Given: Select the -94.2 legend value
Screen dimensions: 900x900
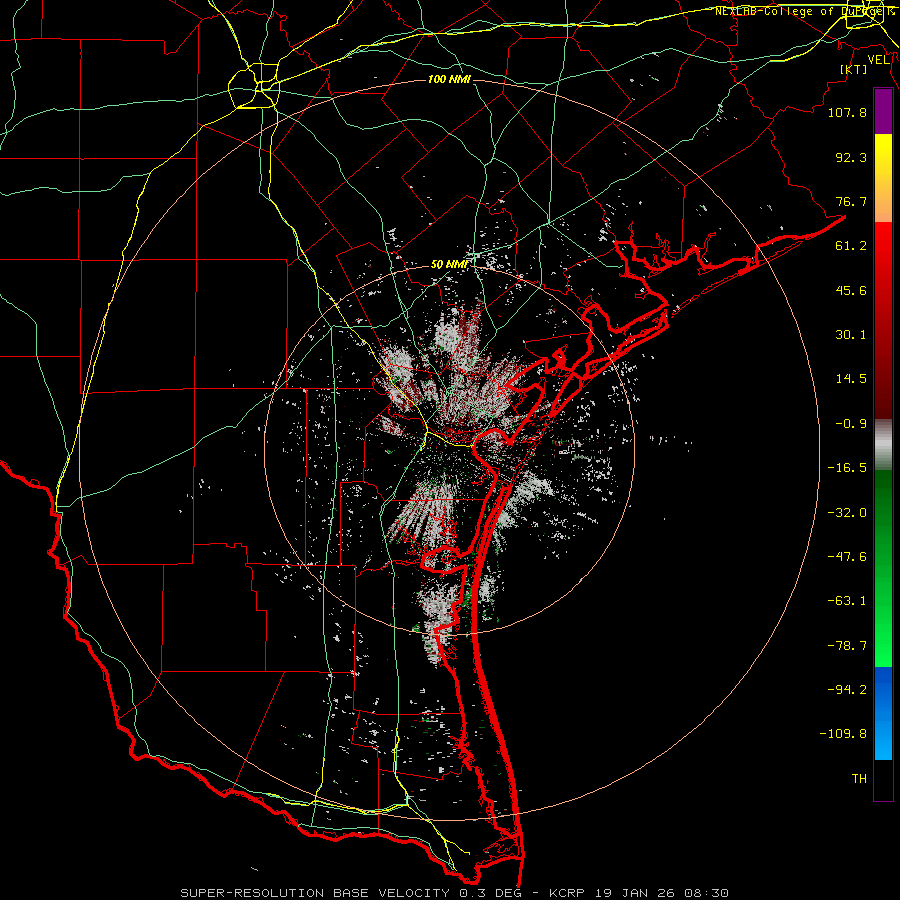Looking at the screenshot, I should click(847, 690).
